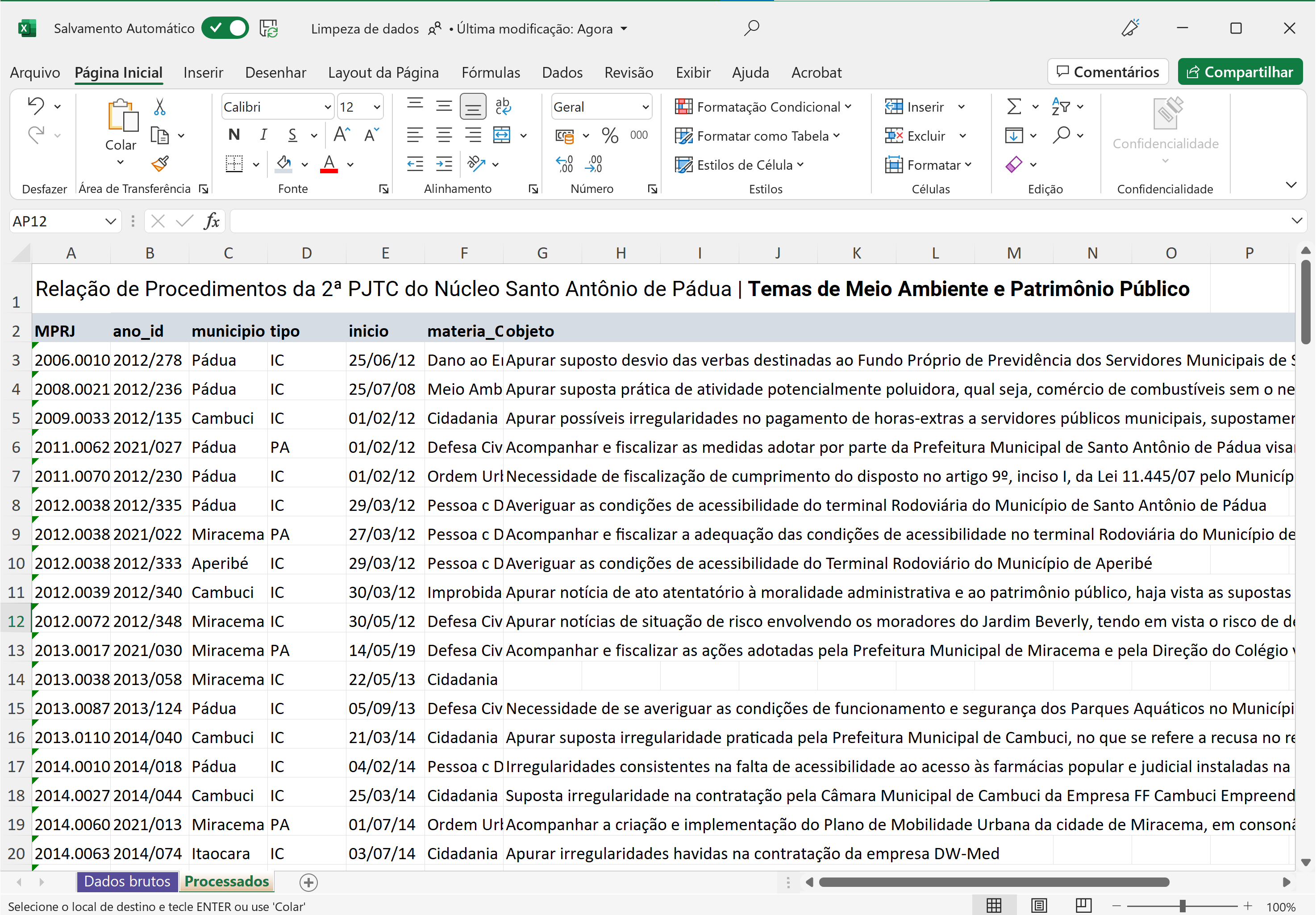
Task: Open Formatação Condicional dropdown
Action: click(x=763, y=107)
